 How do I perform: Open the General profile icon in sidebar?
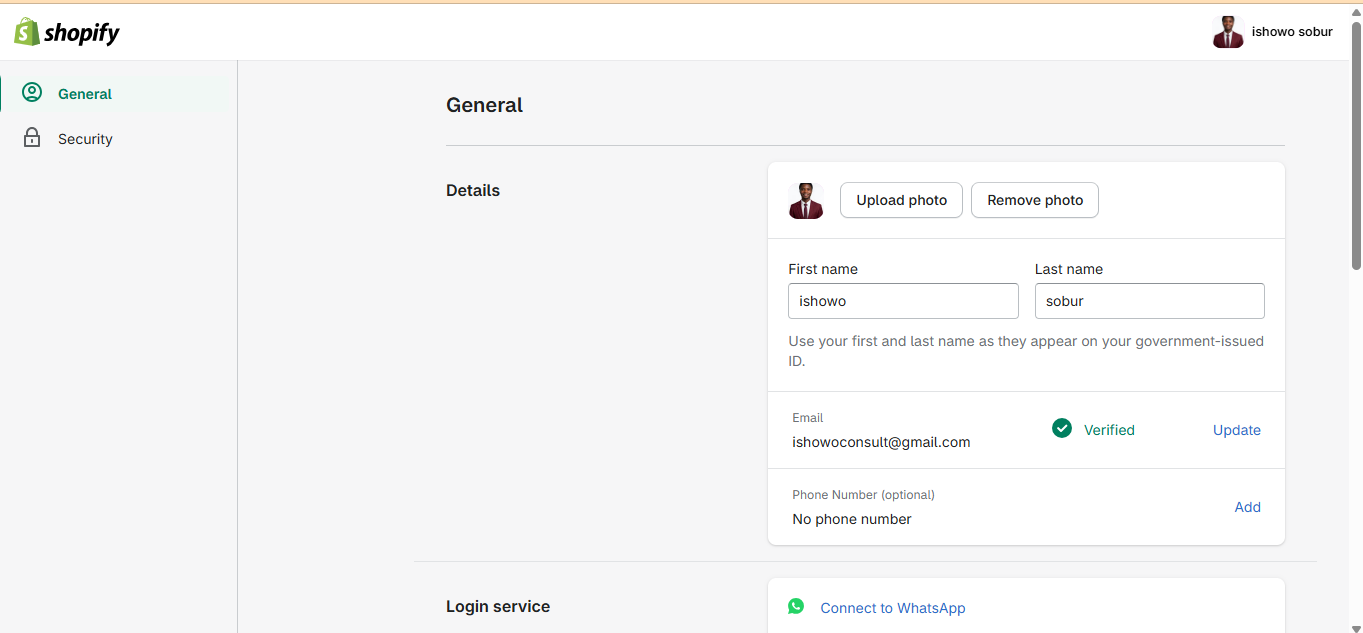[32, 93]
